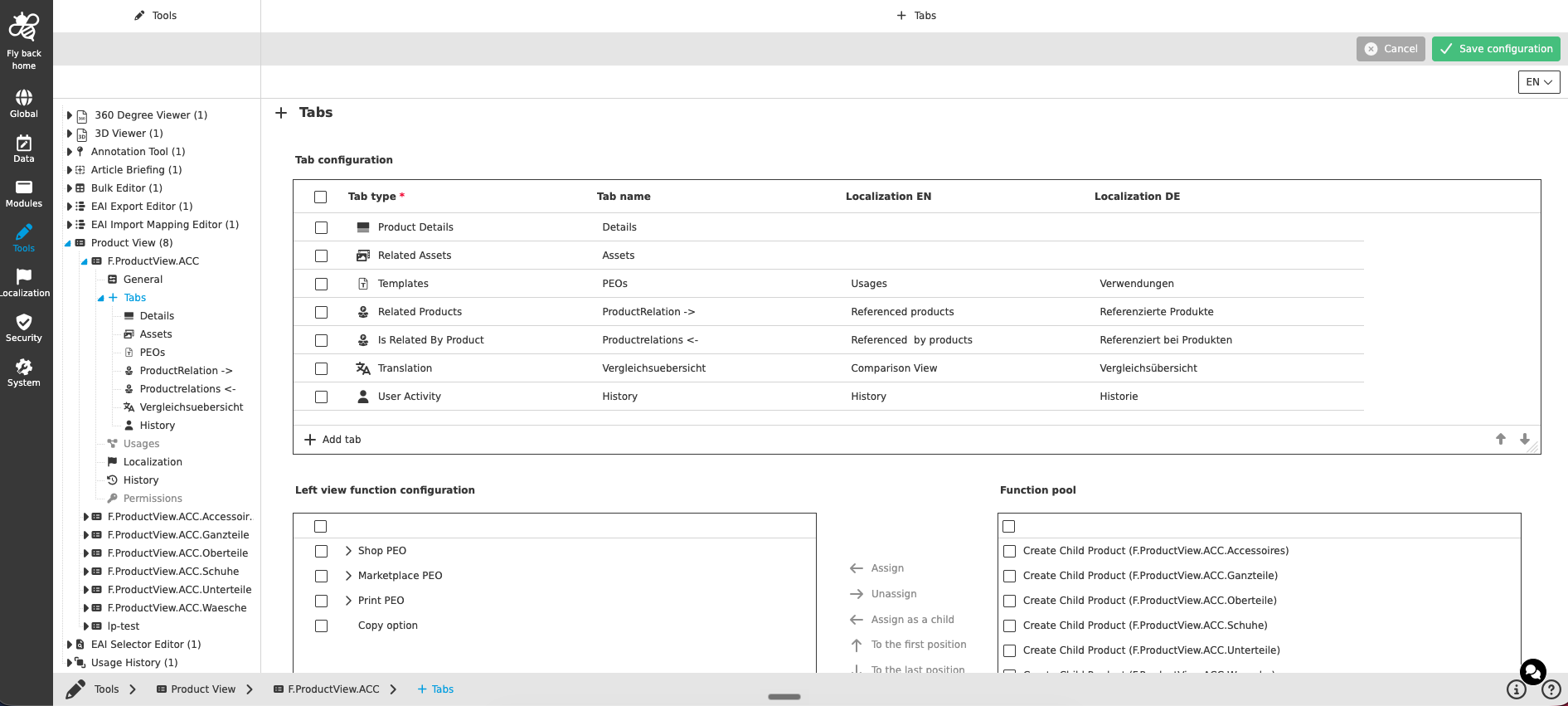Select the Tools pencil sidebar icon
Screen dimensions: 1568x706
coord(24,231)
